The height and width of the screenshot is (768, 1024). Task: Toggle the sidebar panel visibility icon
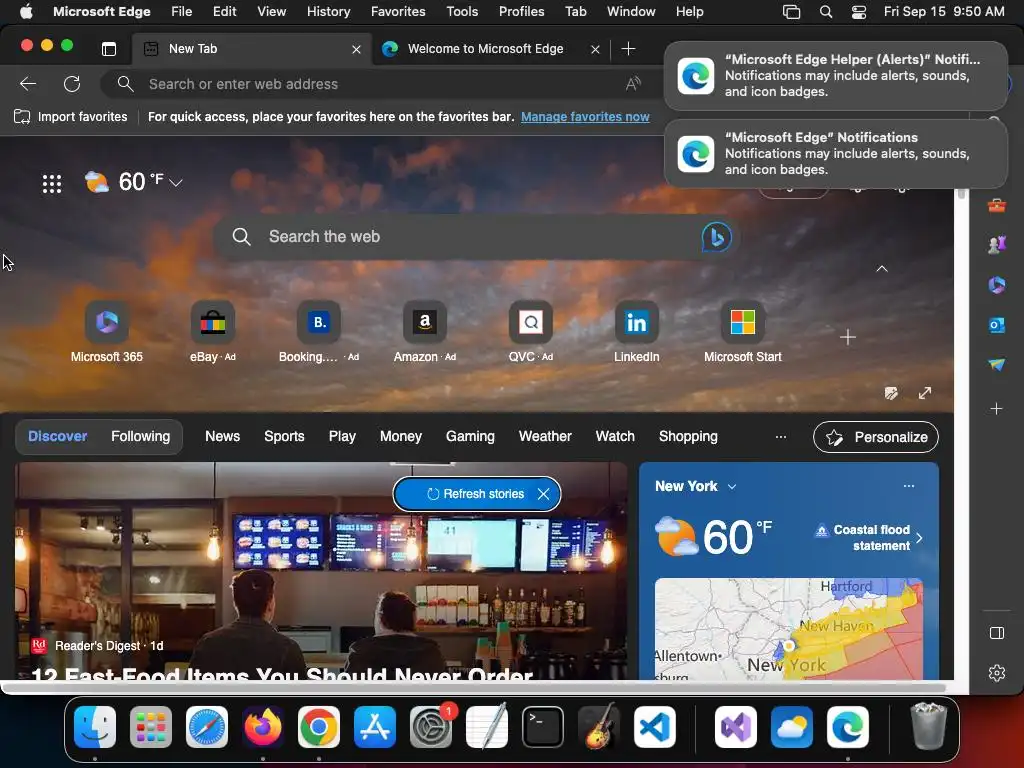click(997, 633)
